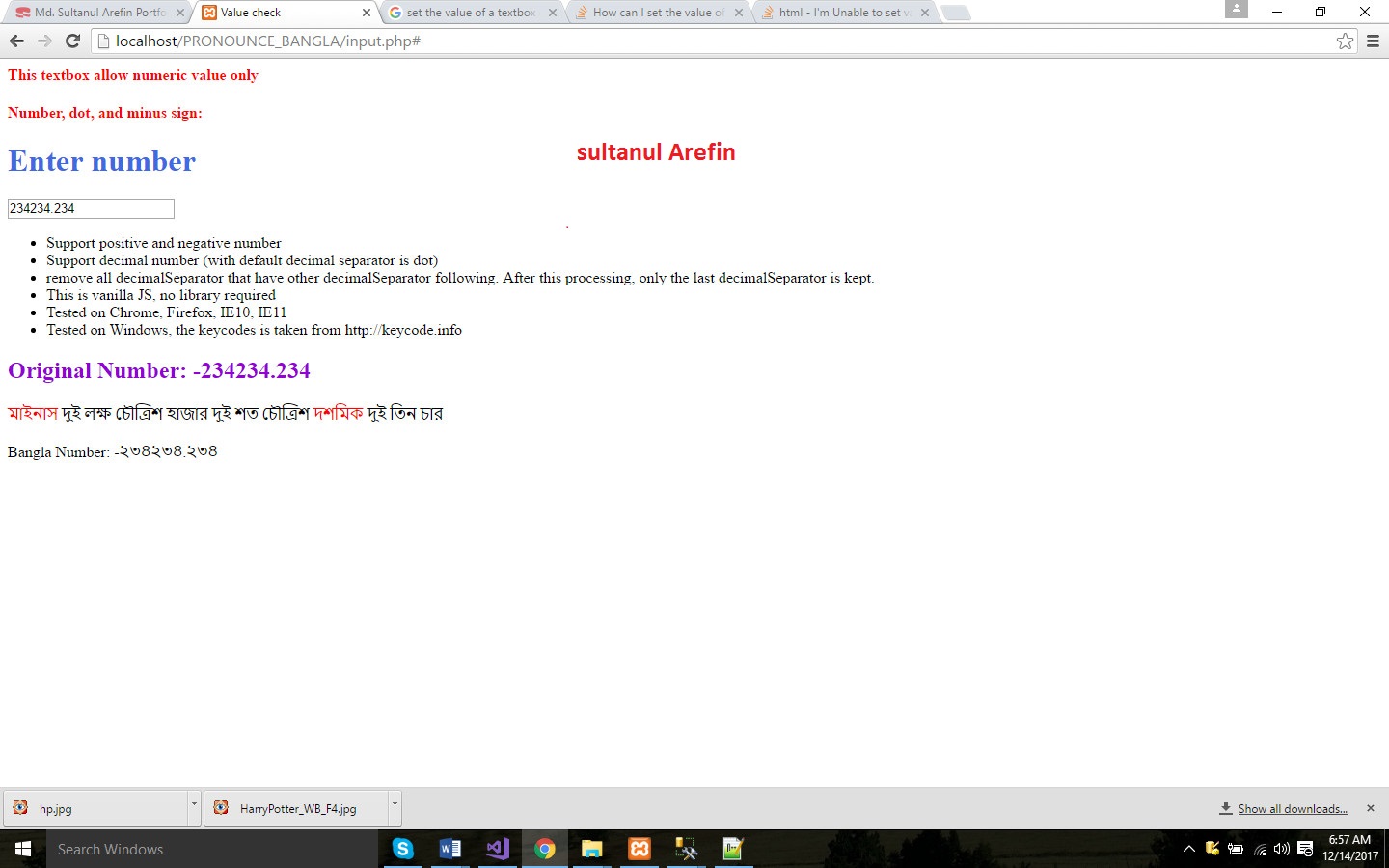Open the downloaded hp.jpg file
The height and width of the screenshot is (868, 1389).
point(56,809)
